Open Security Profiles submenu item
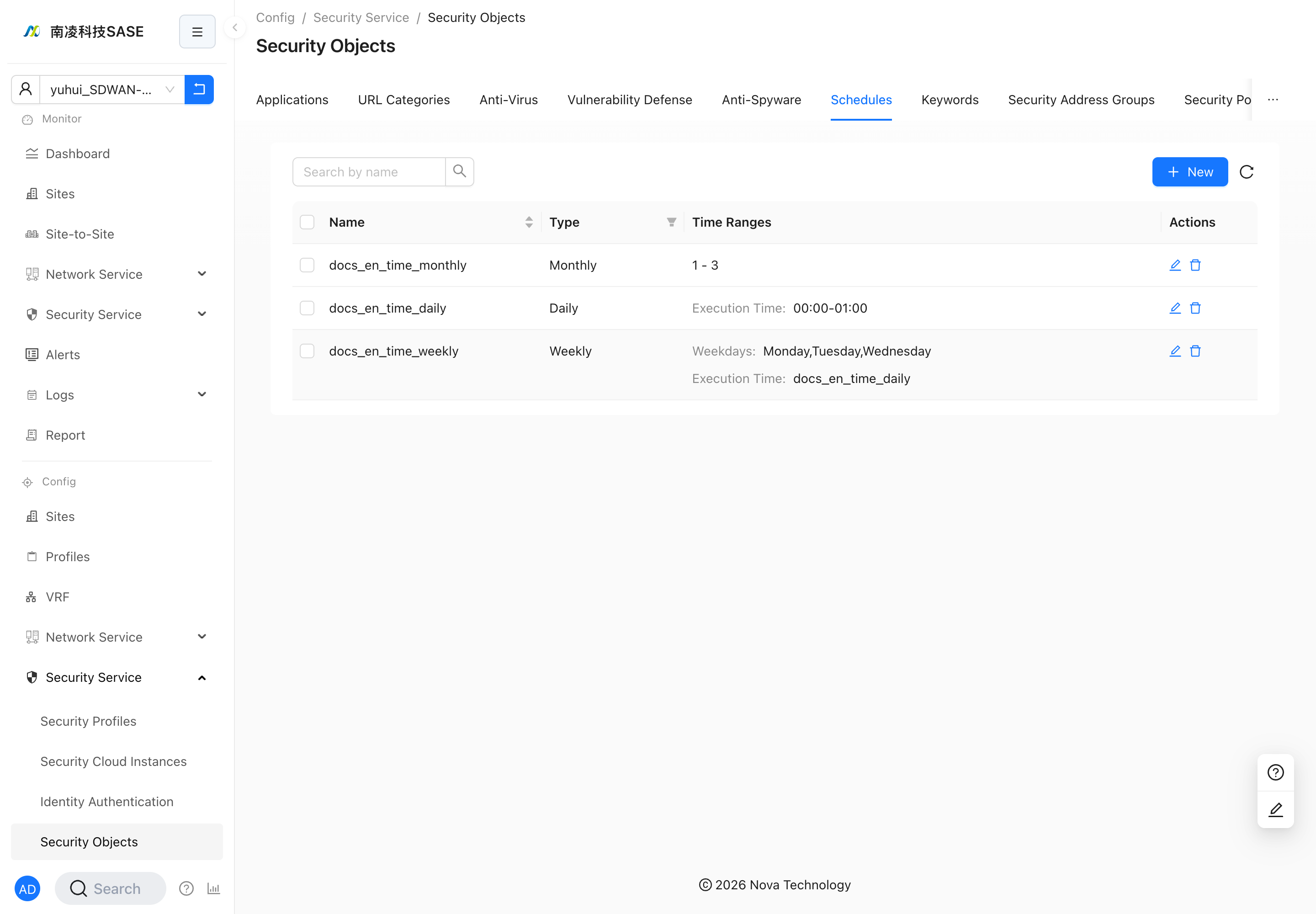 point(117,721)
